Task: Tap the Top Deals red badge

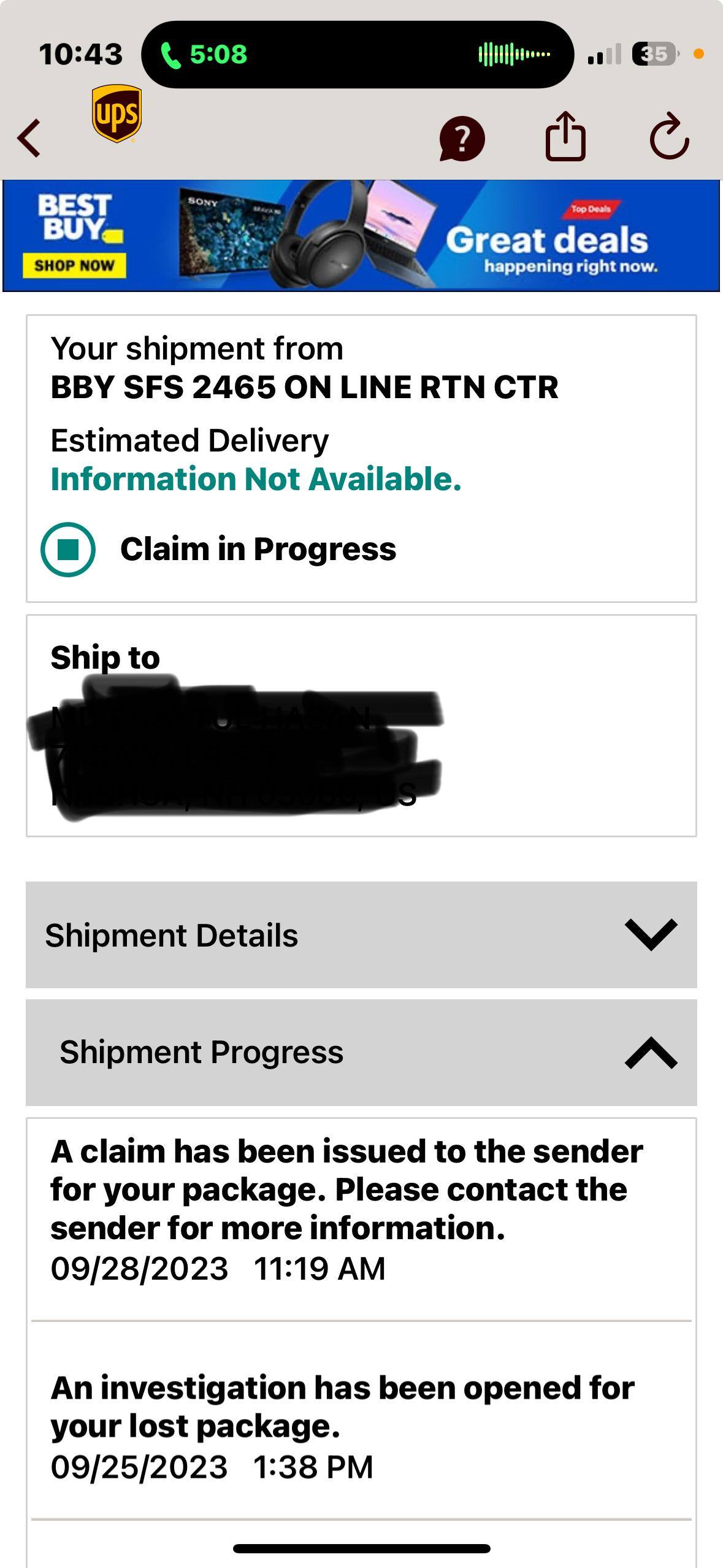Action: click(590, 208)
